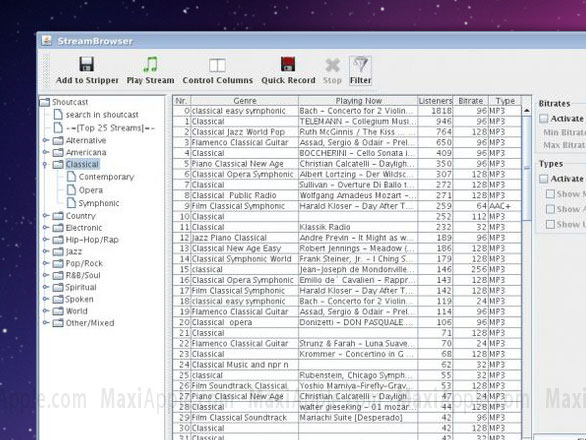
Task: Click the Pop/Rock folder icon
Action: 58,264
